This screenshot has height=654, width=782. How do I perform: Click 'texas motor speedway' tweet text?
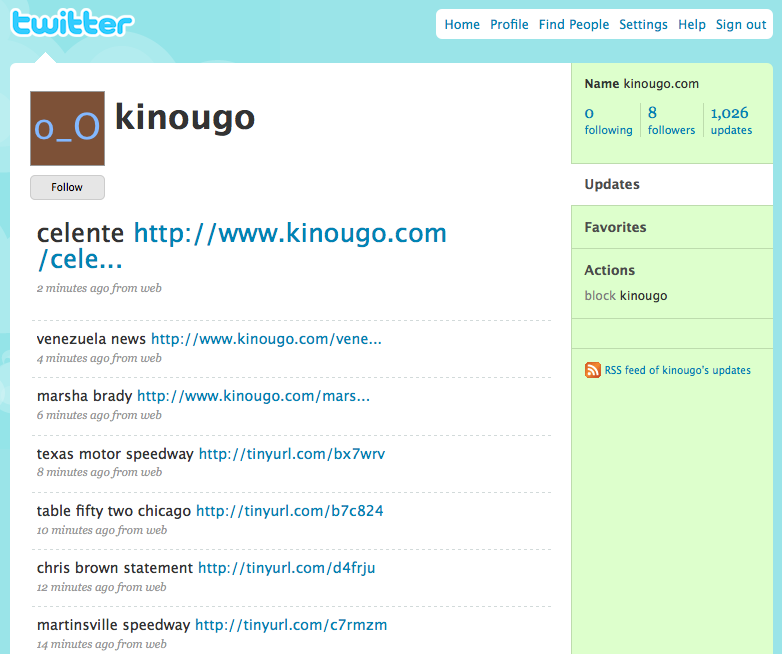tap(115, 454)
